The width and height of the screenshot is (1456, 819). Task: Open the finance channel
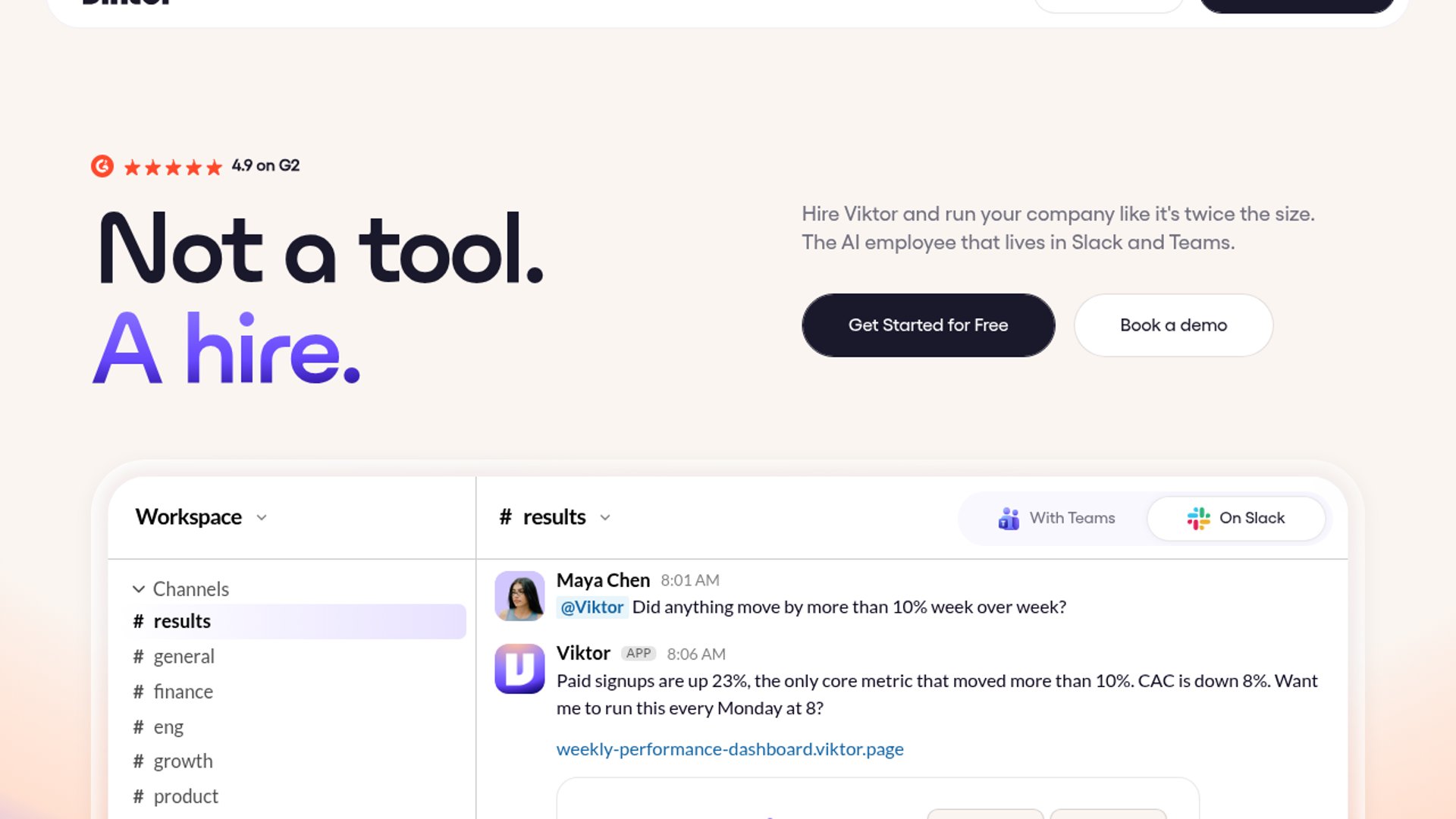click(x=173, y=691)
